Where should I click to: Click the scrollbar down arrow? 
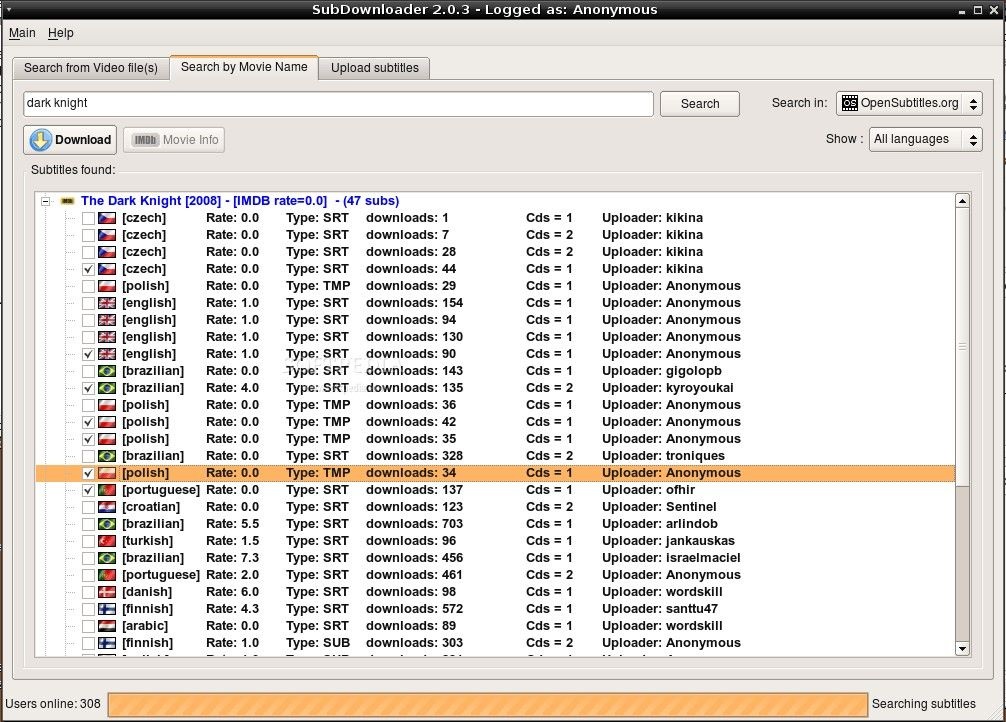pos(962,649)
